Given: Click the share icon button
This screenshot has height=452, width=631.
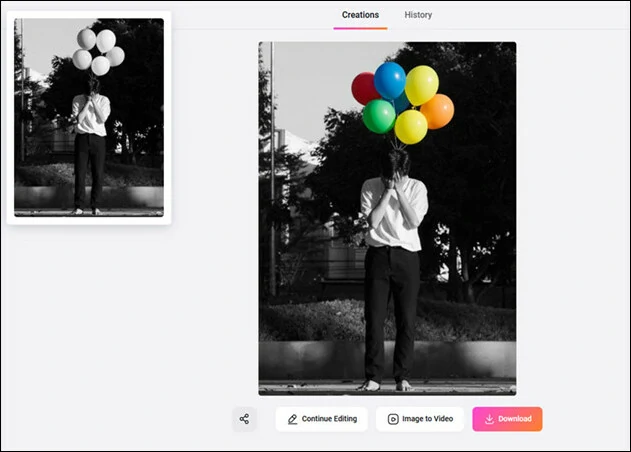Looking at the screenshot, I should pos(244,419).
